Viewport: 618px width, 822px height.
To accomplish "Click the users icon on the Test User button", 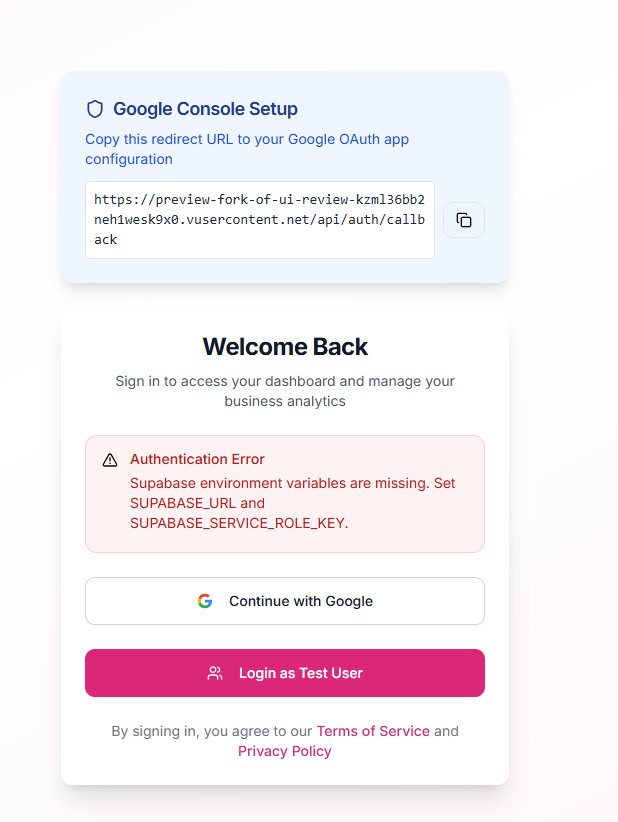I will click(x=215, y=673).
